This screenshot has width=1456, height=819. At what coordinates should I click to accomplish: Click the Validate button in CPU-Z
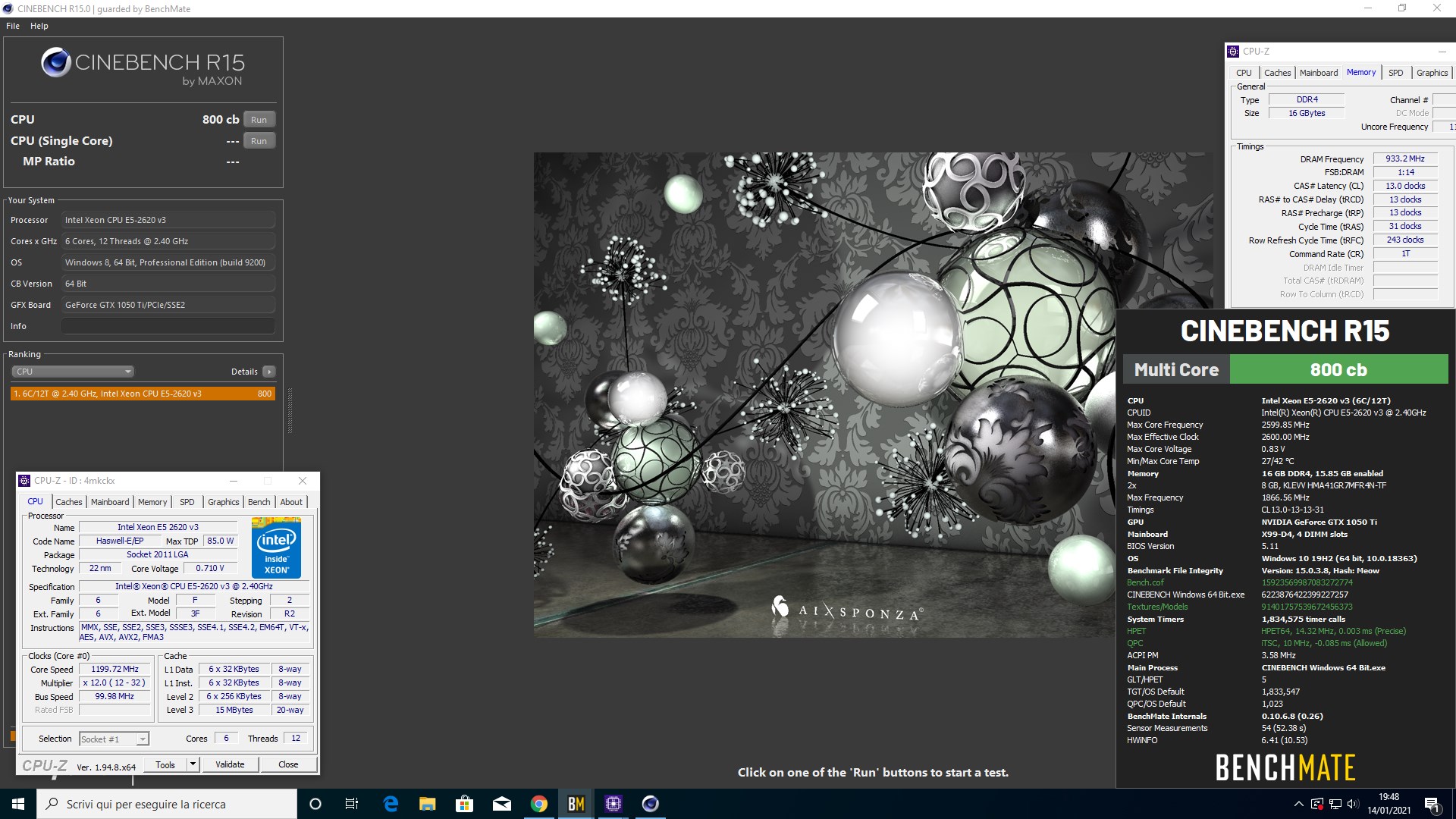pos(230,765)
